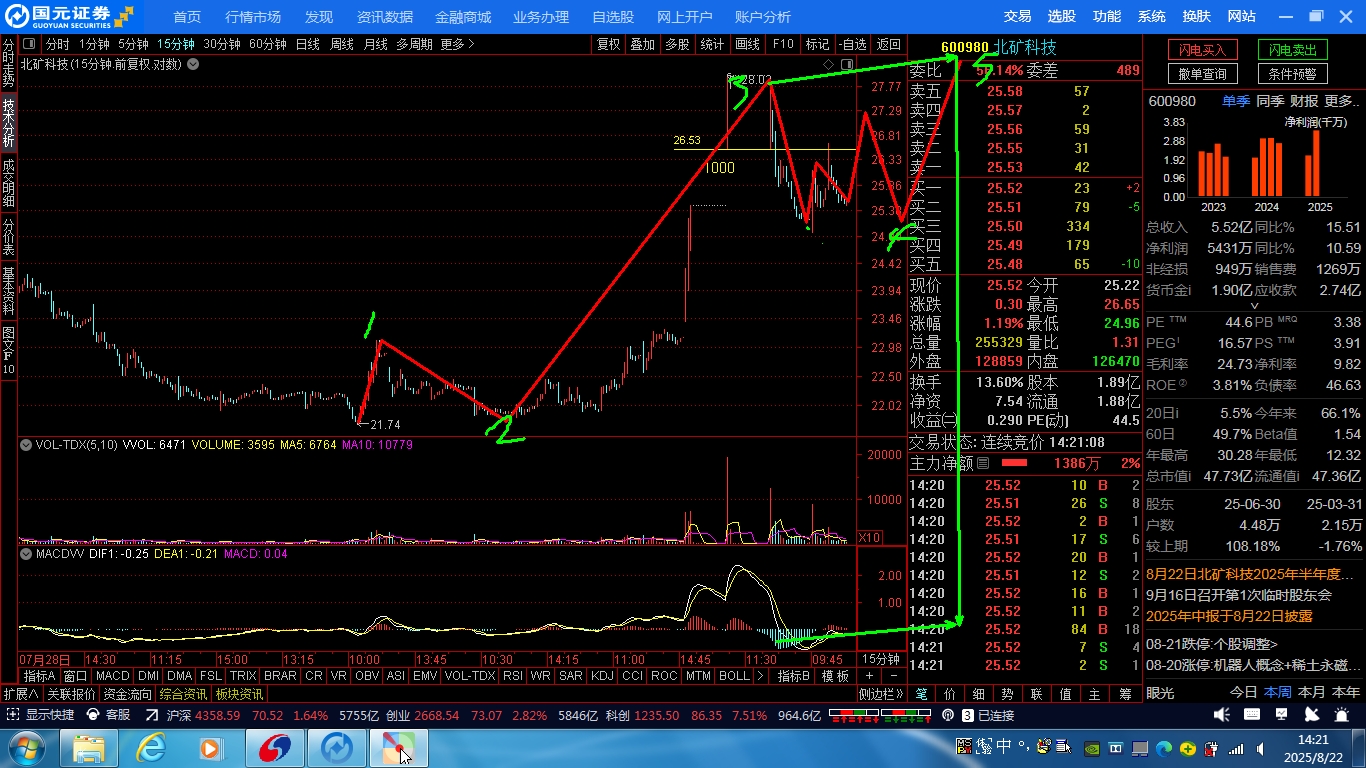Select 筹 tab in bottom-right row
The image size is (1366, 768).
(1126, 693)
